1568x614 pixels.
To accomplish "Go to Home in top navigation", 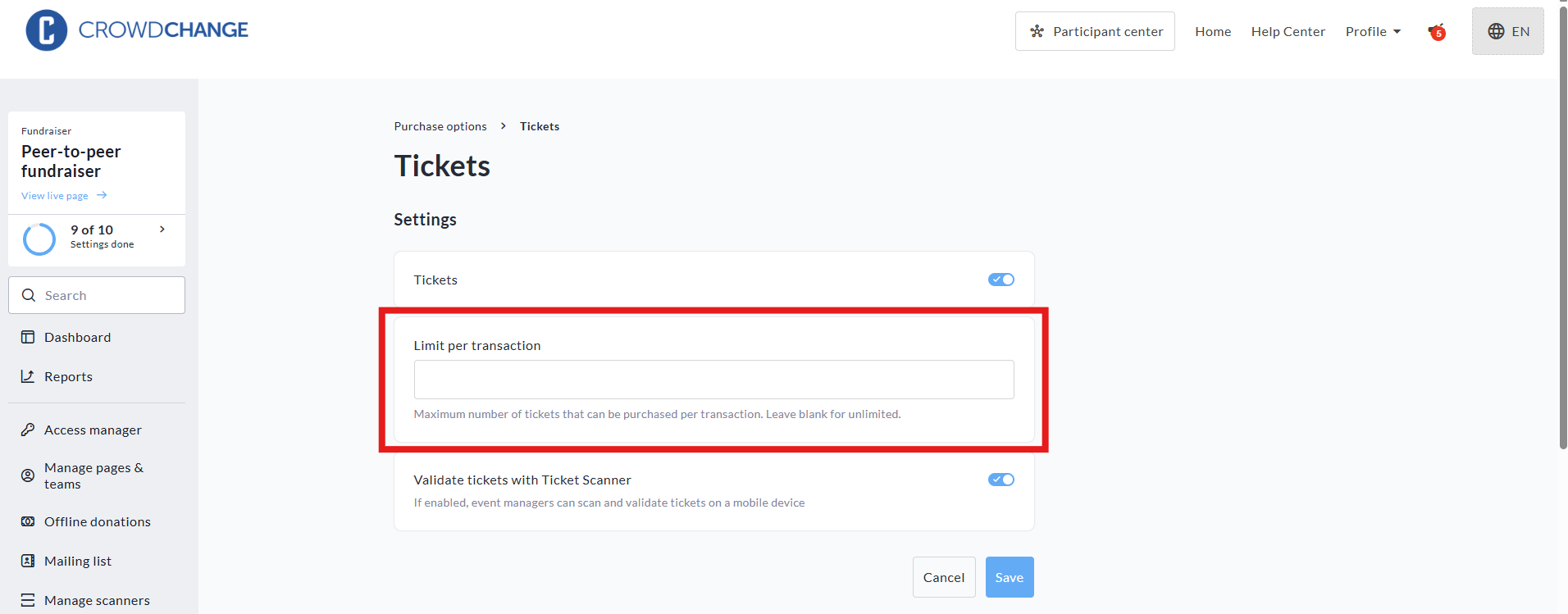I will [1212, 32].
